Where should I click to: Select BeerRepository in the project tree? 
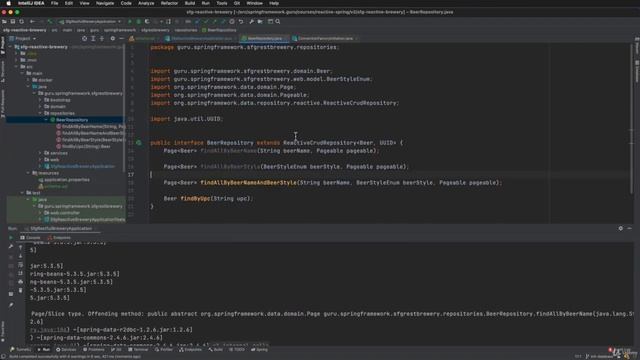coord(72,120)
